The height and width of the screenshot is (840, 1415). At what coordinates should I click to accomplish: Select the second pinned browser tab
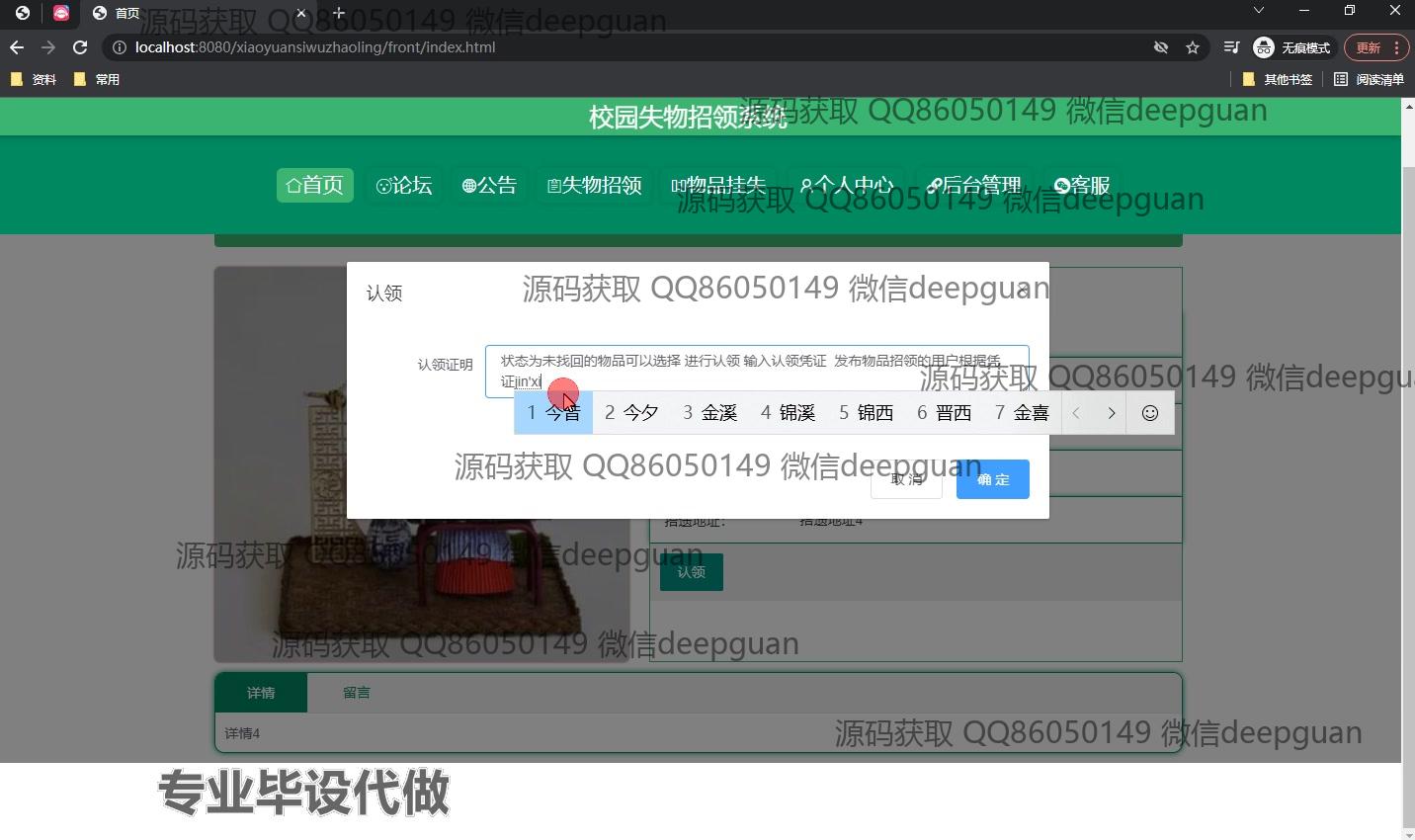(x=61, y=13)
